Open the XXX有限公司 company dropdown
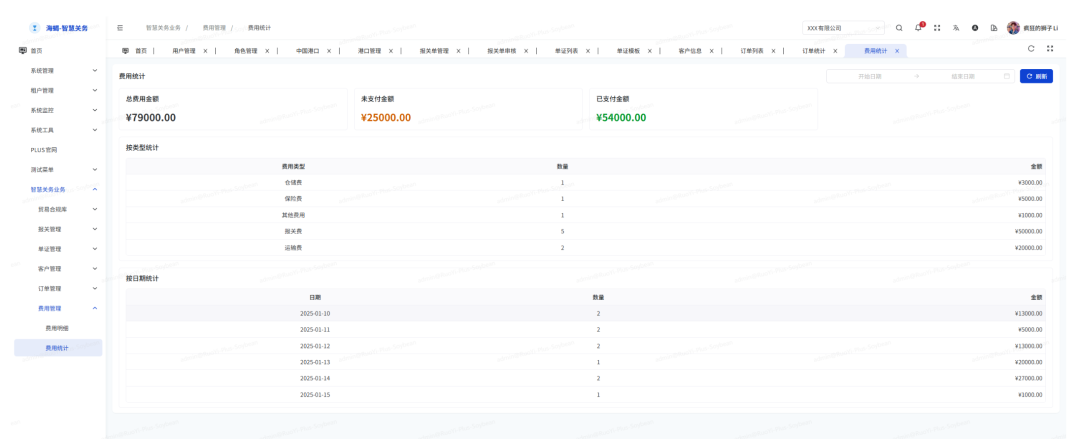The image size is (1080, 439). coord(843,28)
